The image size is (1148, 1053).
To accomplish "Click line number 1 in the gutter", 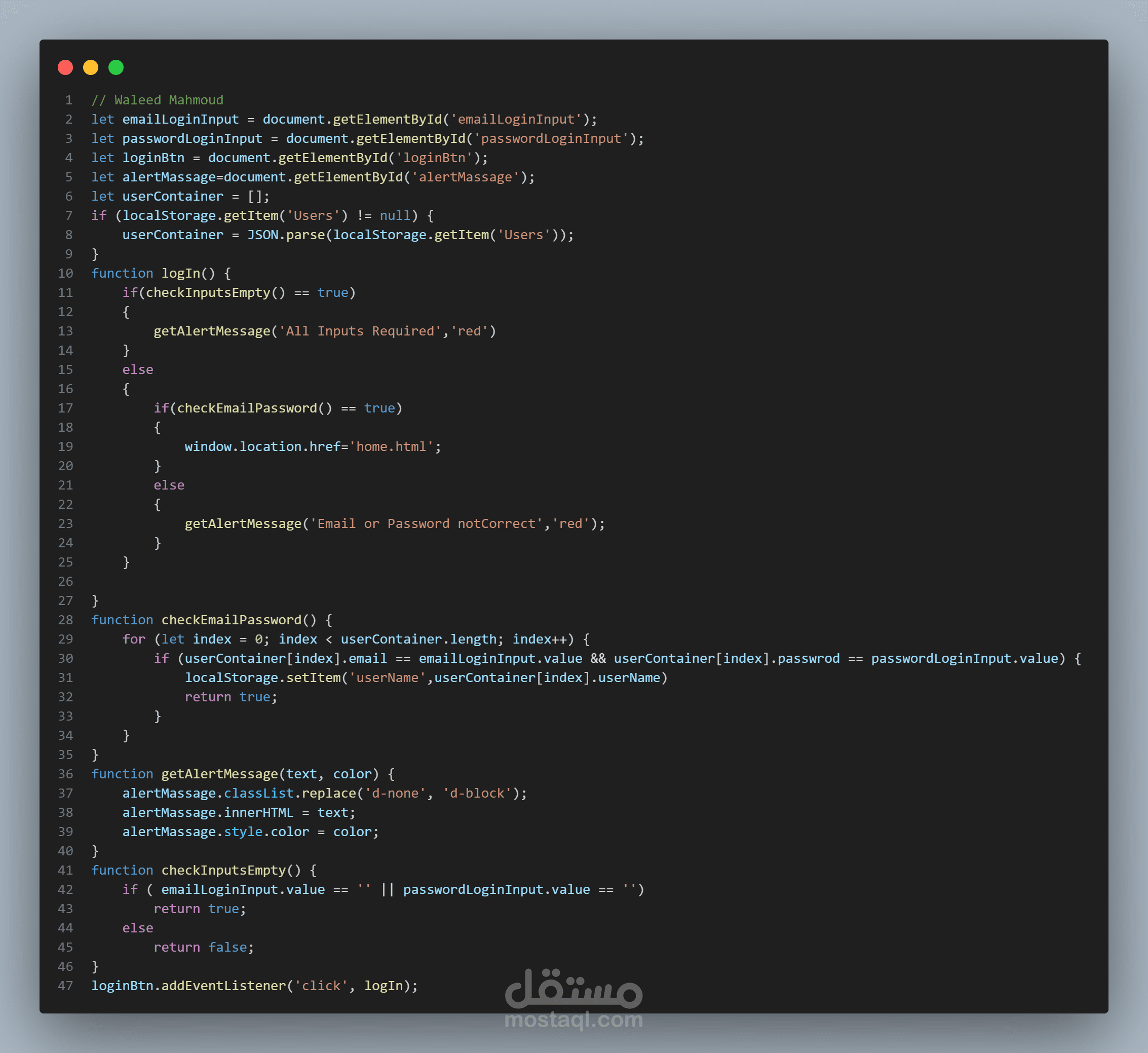I will (68, 100).
